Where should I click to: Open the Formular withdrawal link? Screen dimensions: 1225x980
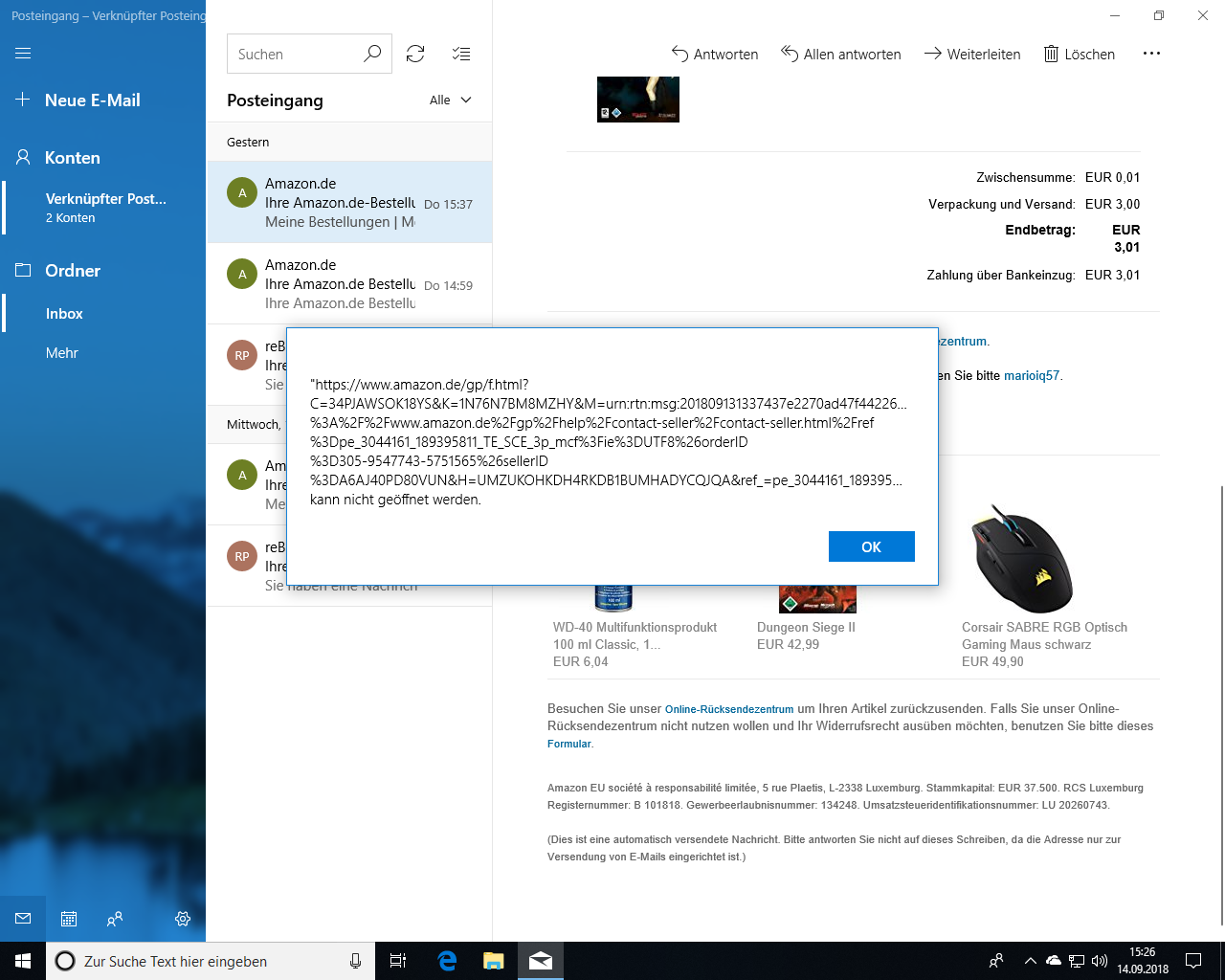coord(569,744)
